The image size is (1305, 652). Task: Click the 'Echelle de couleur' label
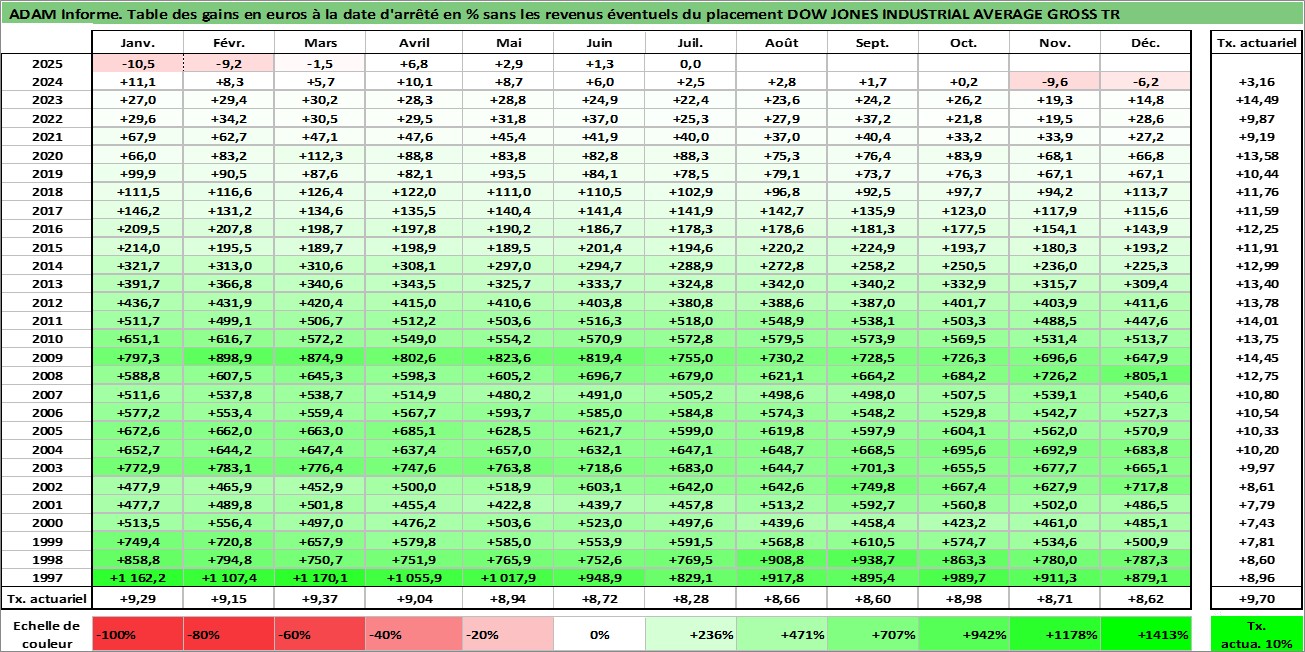tap(46, 634)
